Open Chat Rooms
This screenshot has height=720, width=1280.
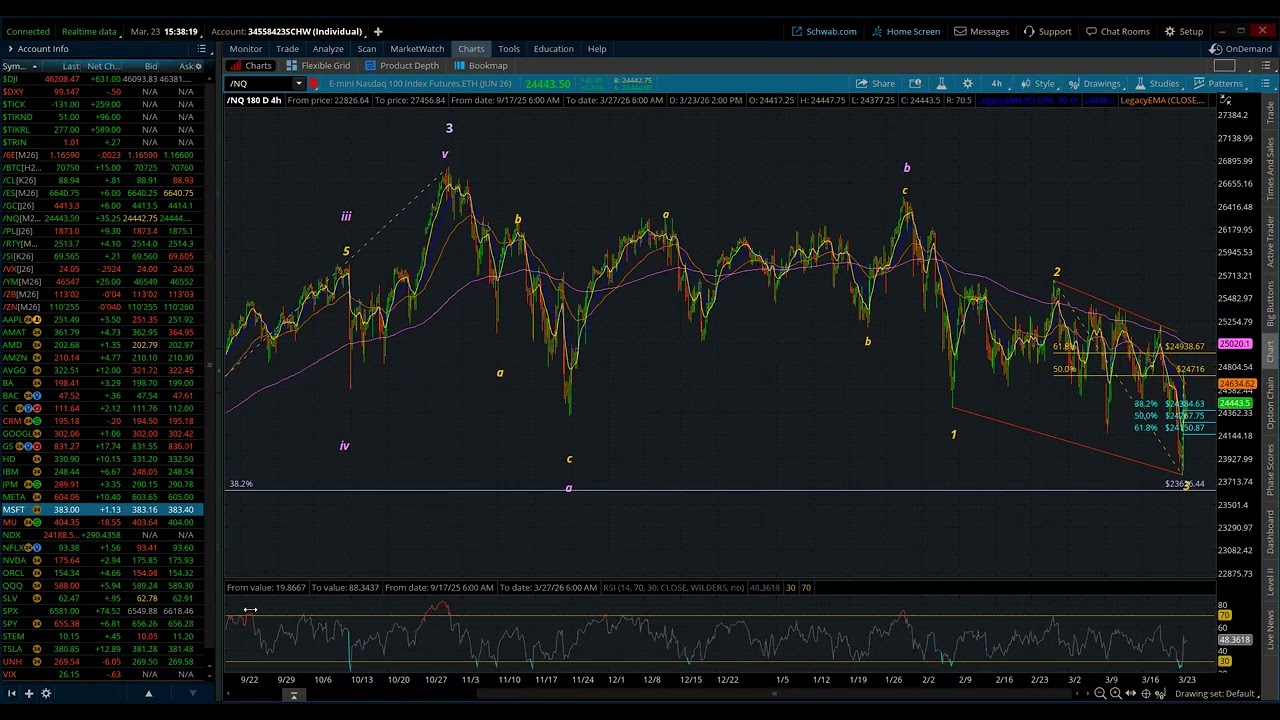(1118, 31)
